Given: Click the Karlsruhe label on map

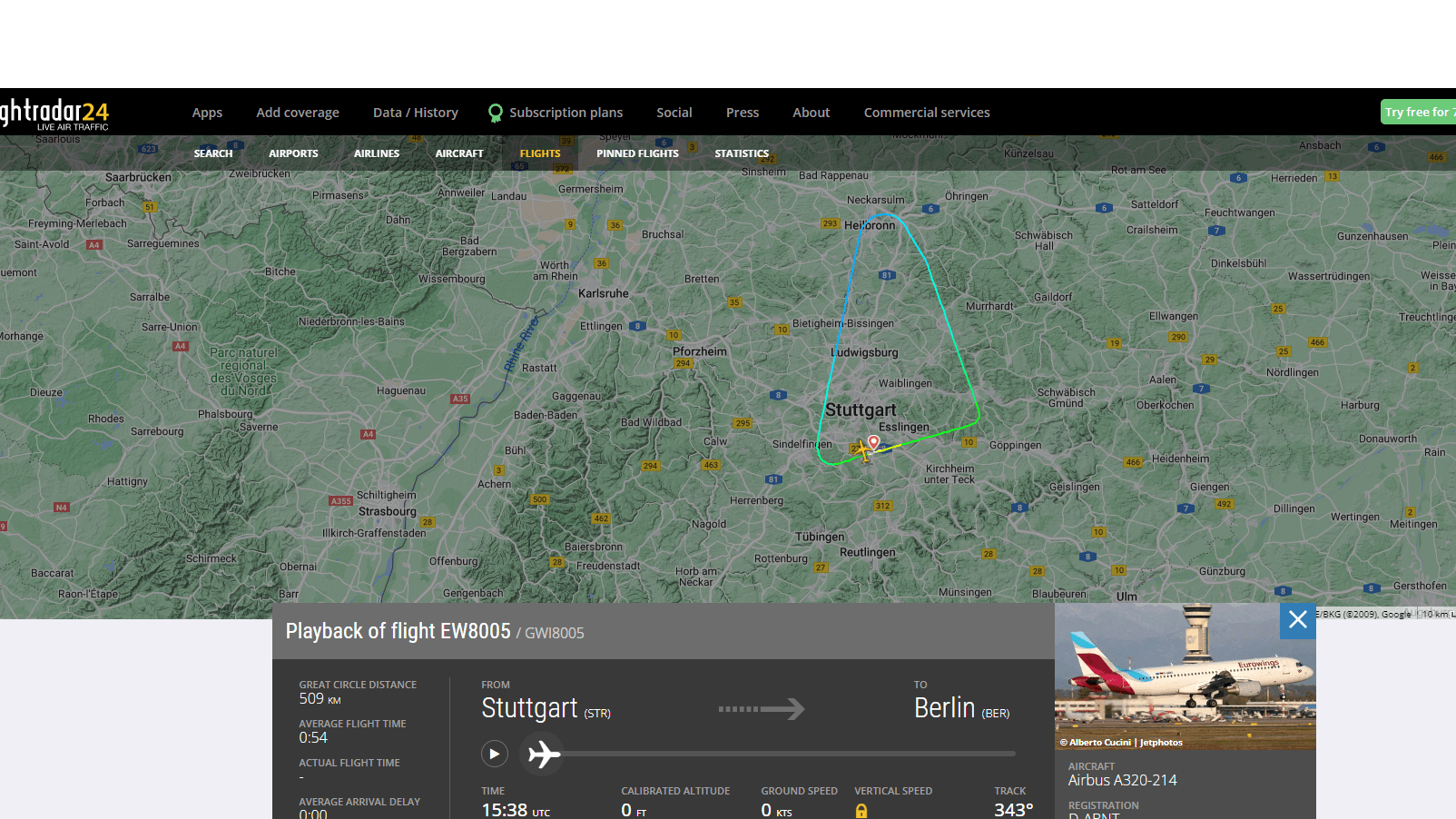Looking at the screenshot, I should click(604, 293).
